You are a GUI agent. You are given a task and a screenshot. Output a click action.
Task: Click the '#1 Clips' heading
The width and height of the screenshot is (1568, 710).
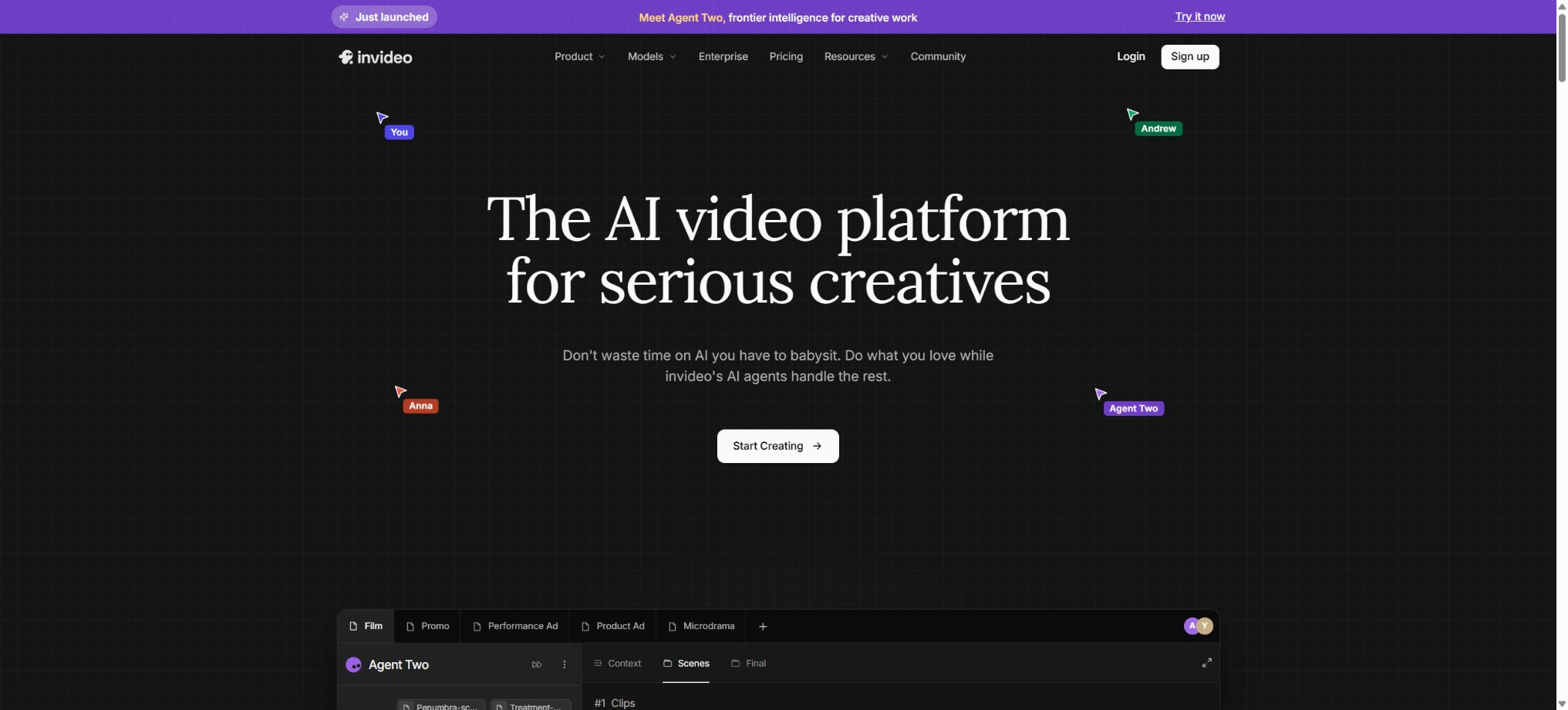[615, 703]
